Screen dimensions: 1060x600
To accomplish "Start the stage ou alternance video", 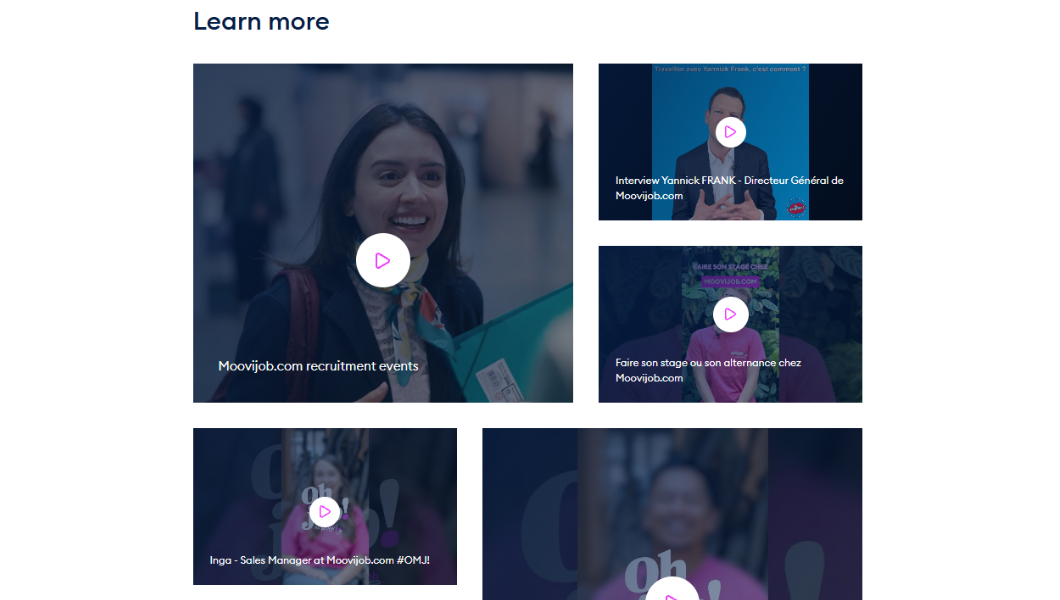I will pos(730,314).
